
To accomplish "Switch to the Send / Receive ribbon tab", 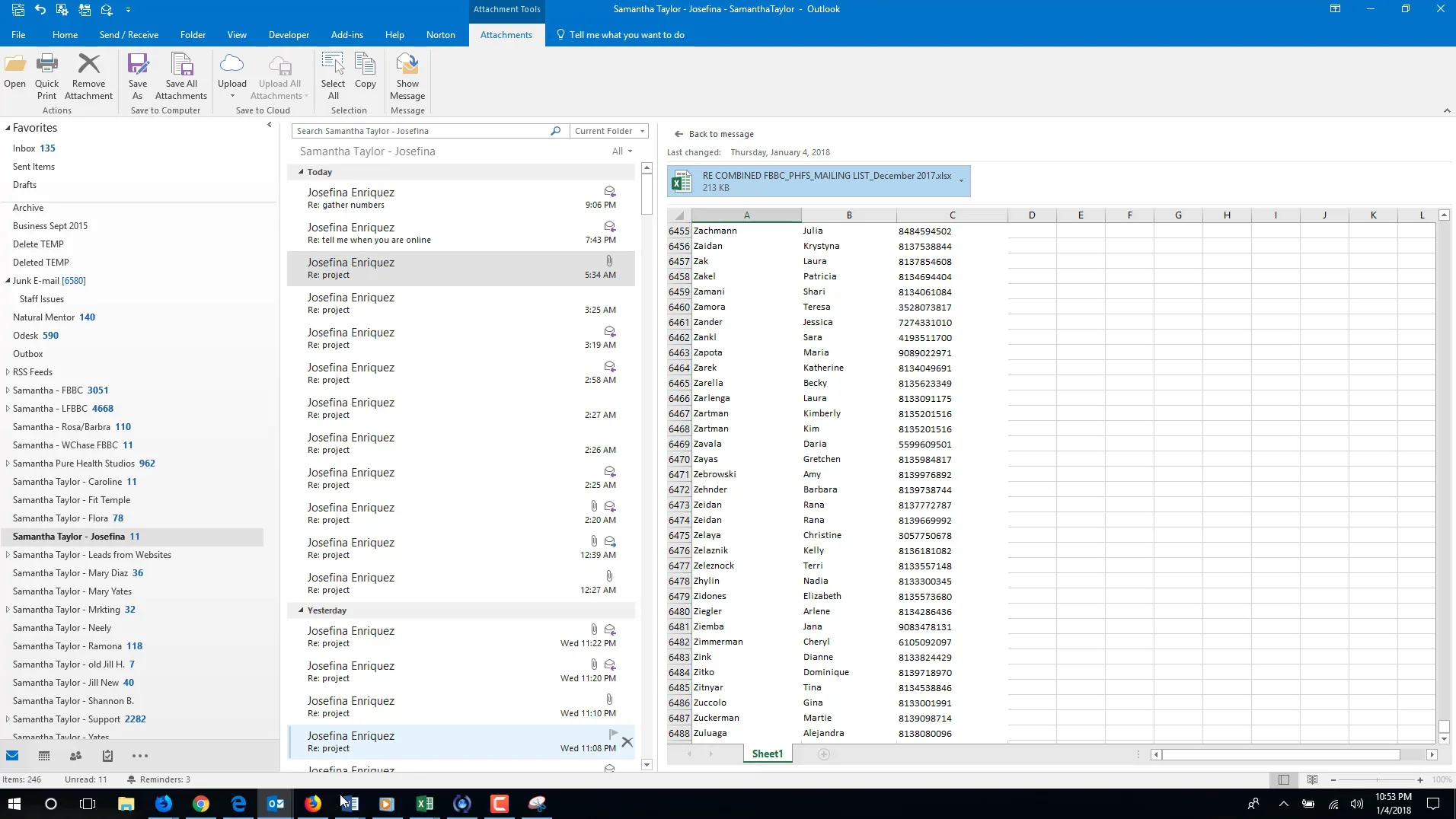I will pos(129,34).
